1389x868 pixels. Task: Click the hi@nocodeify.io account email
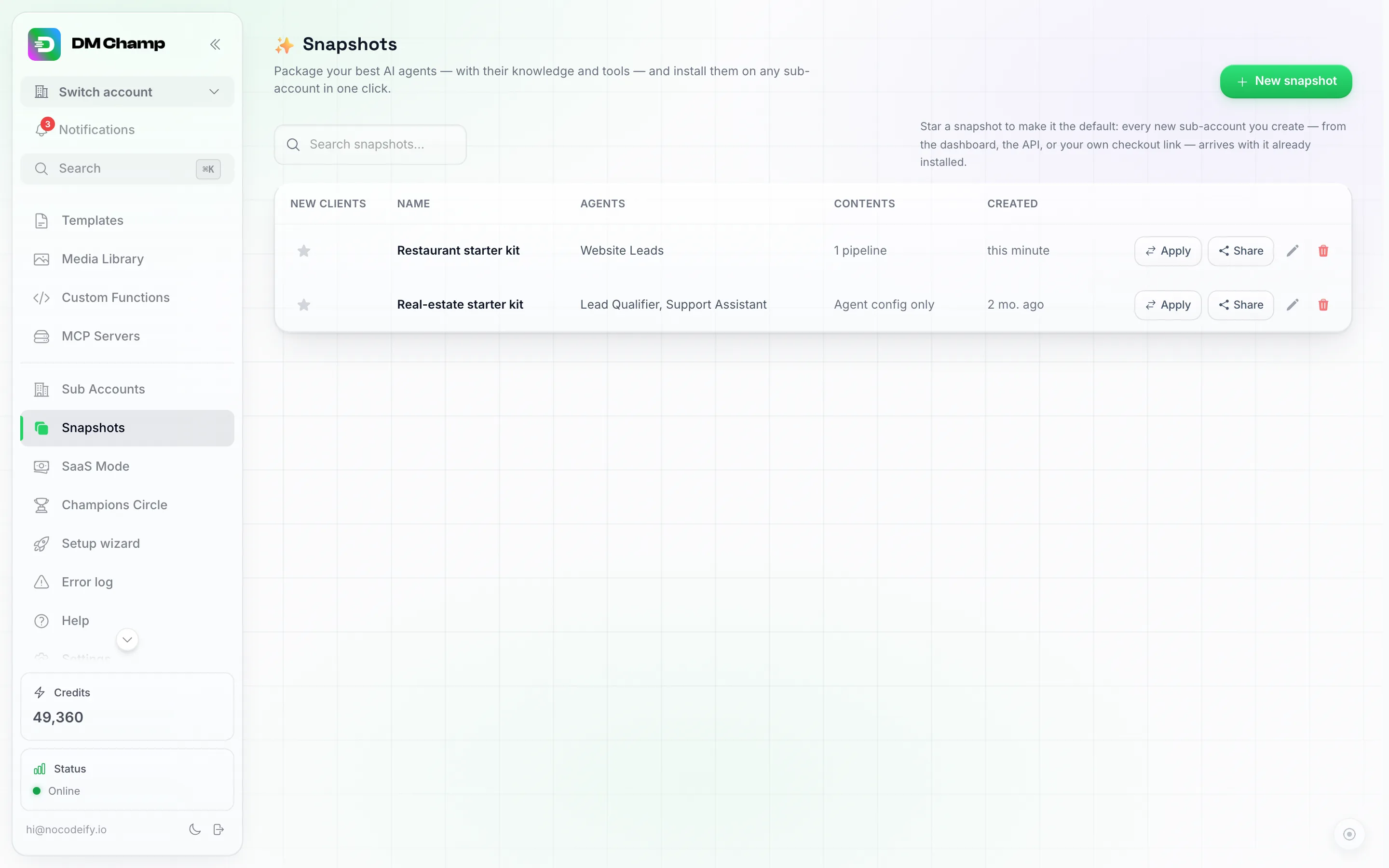(66, 829)
